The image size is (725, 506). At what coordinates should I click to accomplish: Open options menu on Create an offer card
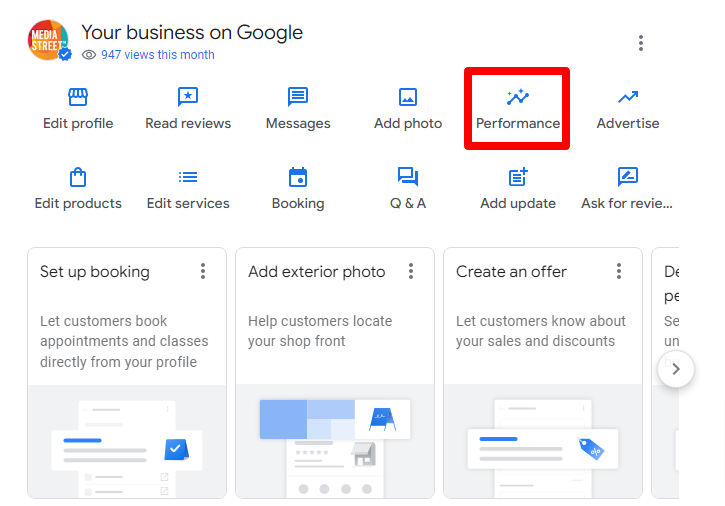[x=619, y=271]
